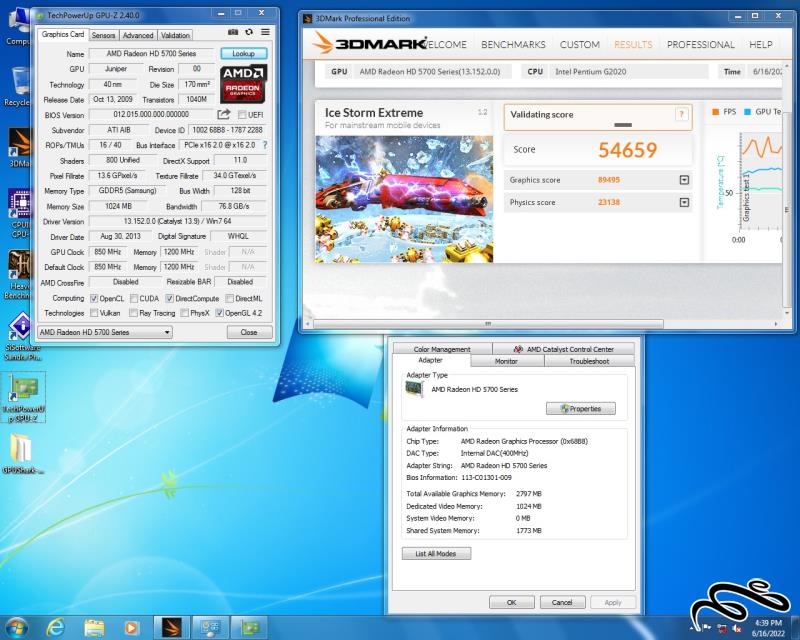Open the taskbar clock and date
Image resolution: width=800 pixels, height=640 pixels.
(x=768, y=628)
